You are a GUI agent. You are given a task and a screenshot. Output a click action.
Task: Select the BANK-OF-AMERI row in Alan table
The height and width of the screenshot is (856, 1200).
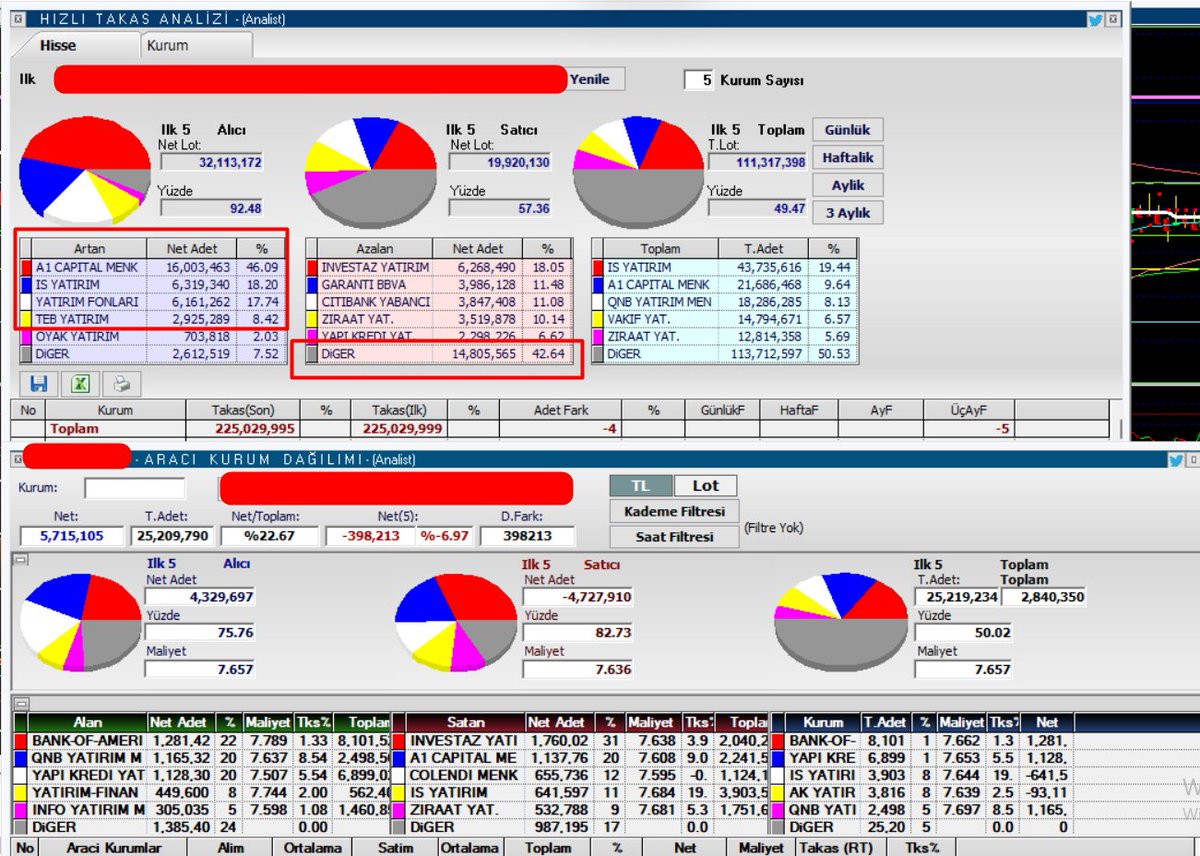point(203,740)
